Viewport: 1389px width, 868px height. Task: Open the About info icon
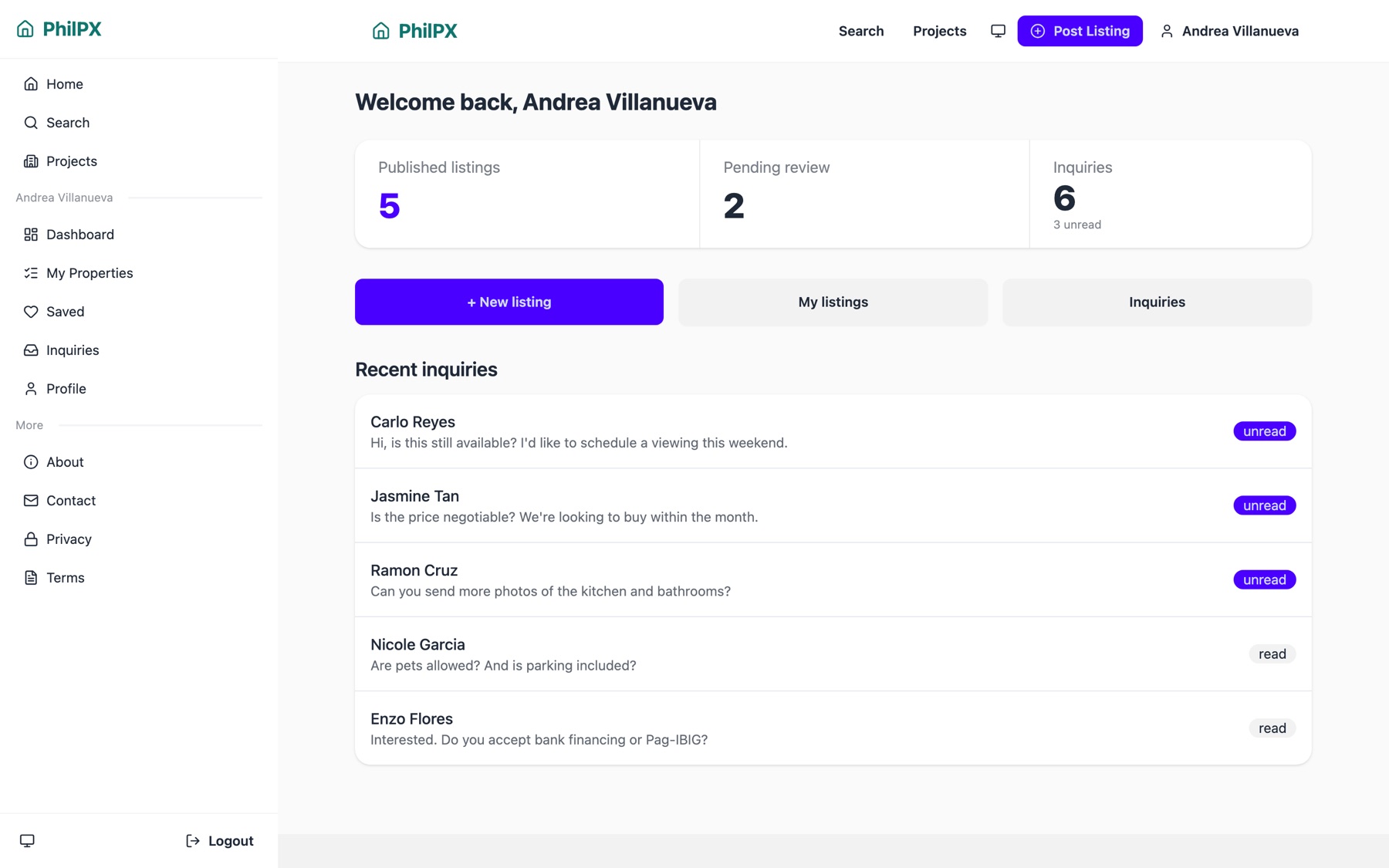pos(31,462)
